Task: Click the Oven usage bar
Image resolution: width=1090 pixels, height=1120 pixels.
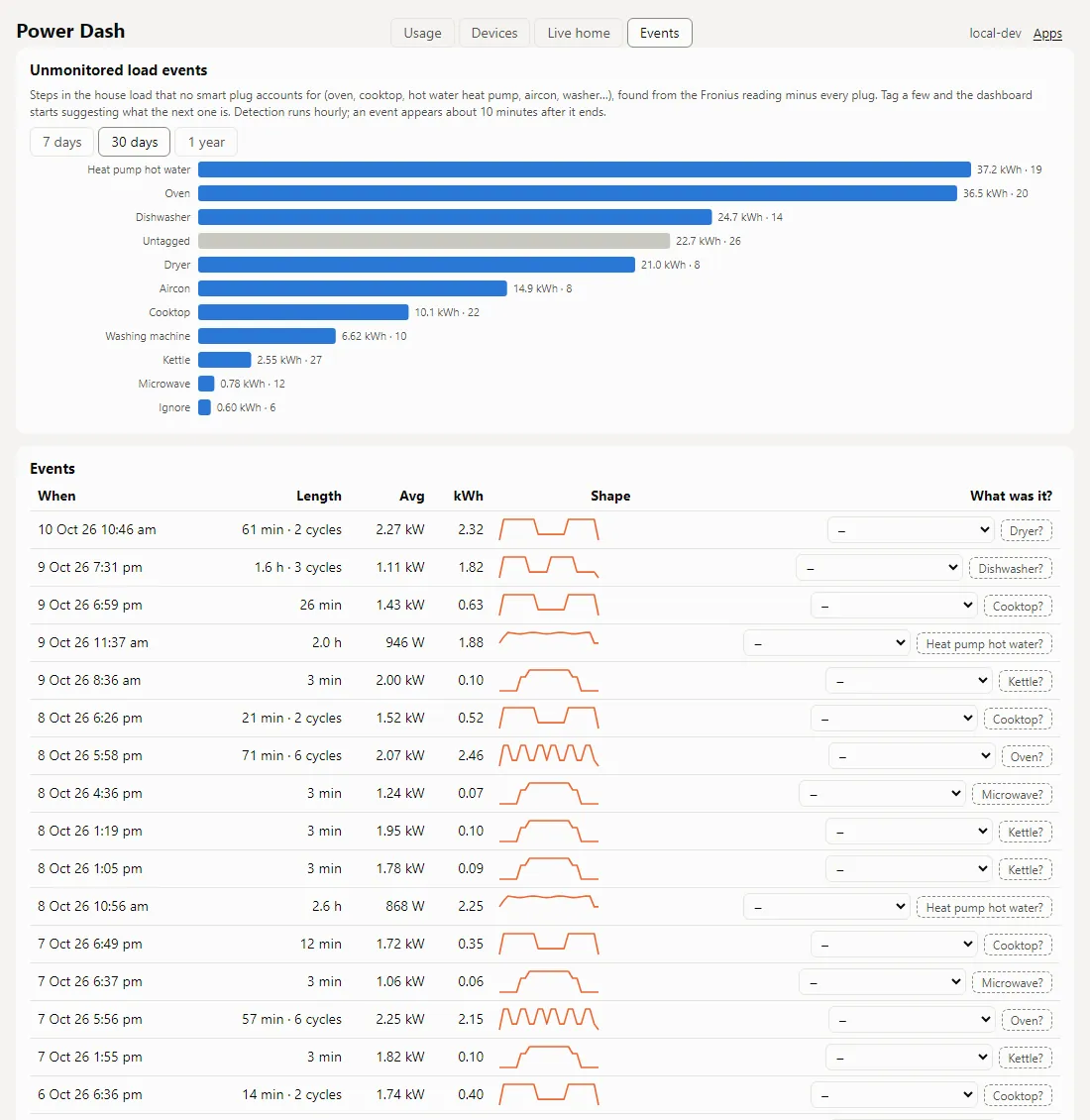Action: point(577,193)
